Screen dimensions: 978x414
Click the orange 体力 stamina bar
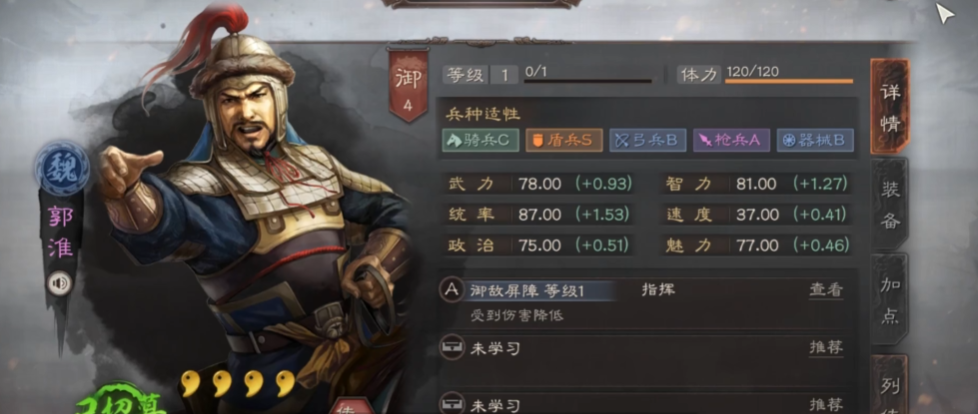[x=788, y=81]
